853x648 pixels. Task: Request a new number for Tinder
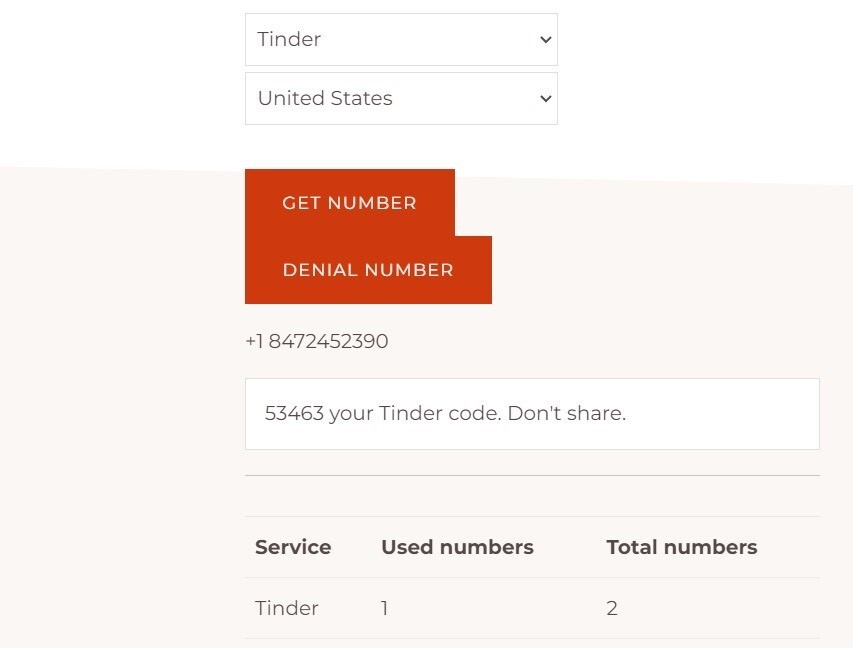[x=349, y=203]
